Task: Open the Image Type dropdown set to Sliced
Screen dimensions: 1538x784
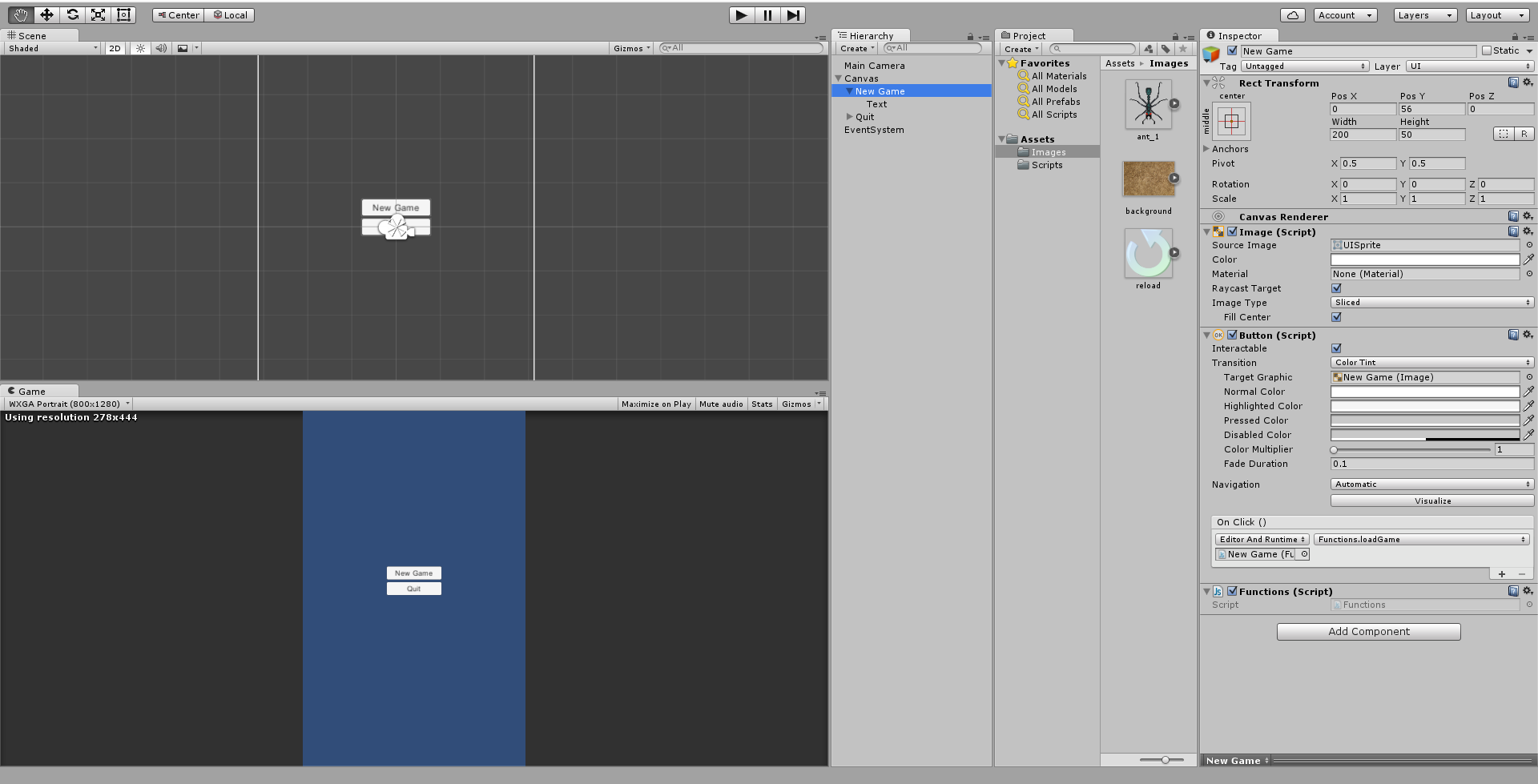Action: (x=1431, y=303)
